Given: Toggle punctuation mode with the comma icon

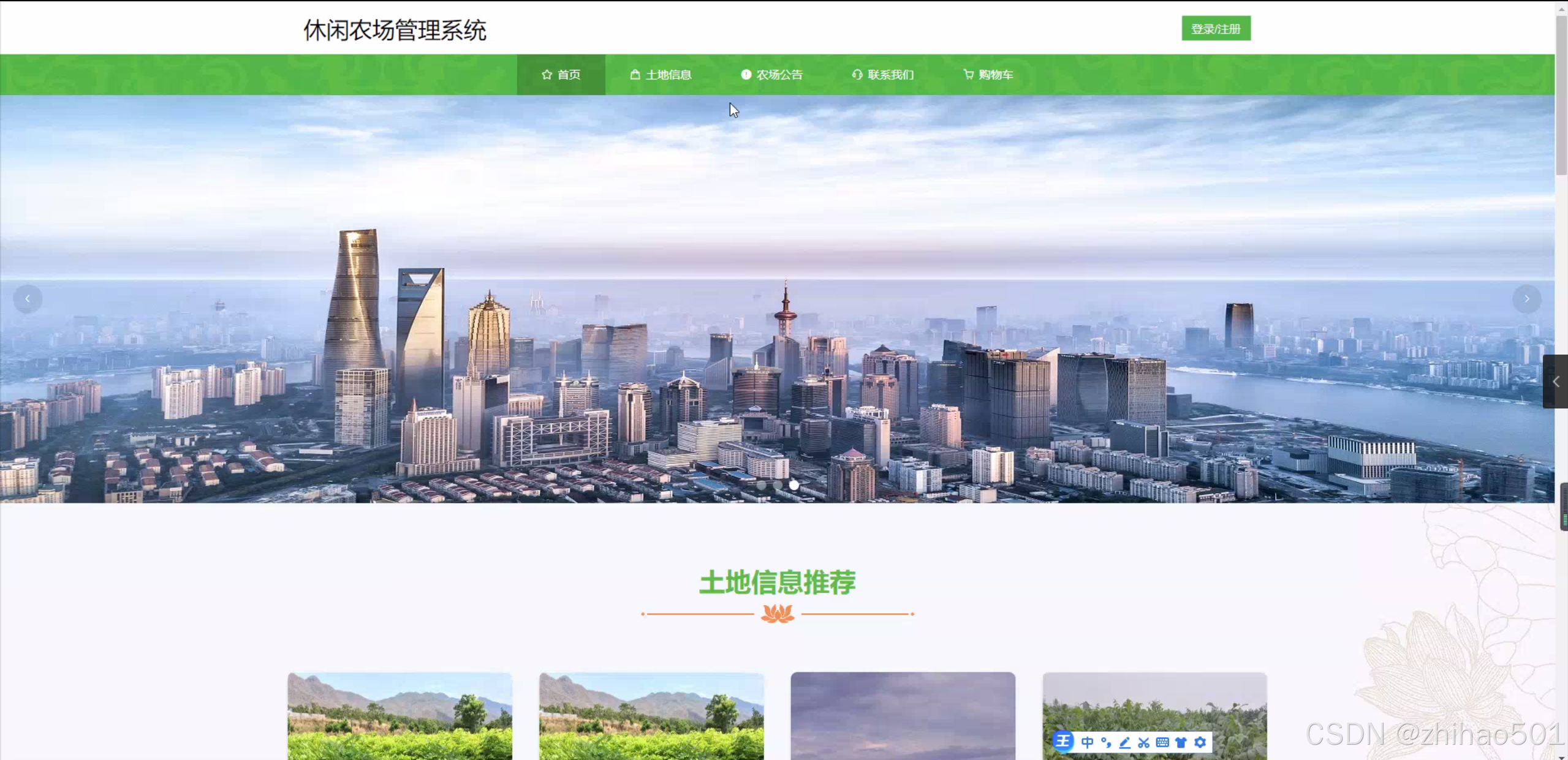Looking at the screenshot, I should (x=1106, y=742).
